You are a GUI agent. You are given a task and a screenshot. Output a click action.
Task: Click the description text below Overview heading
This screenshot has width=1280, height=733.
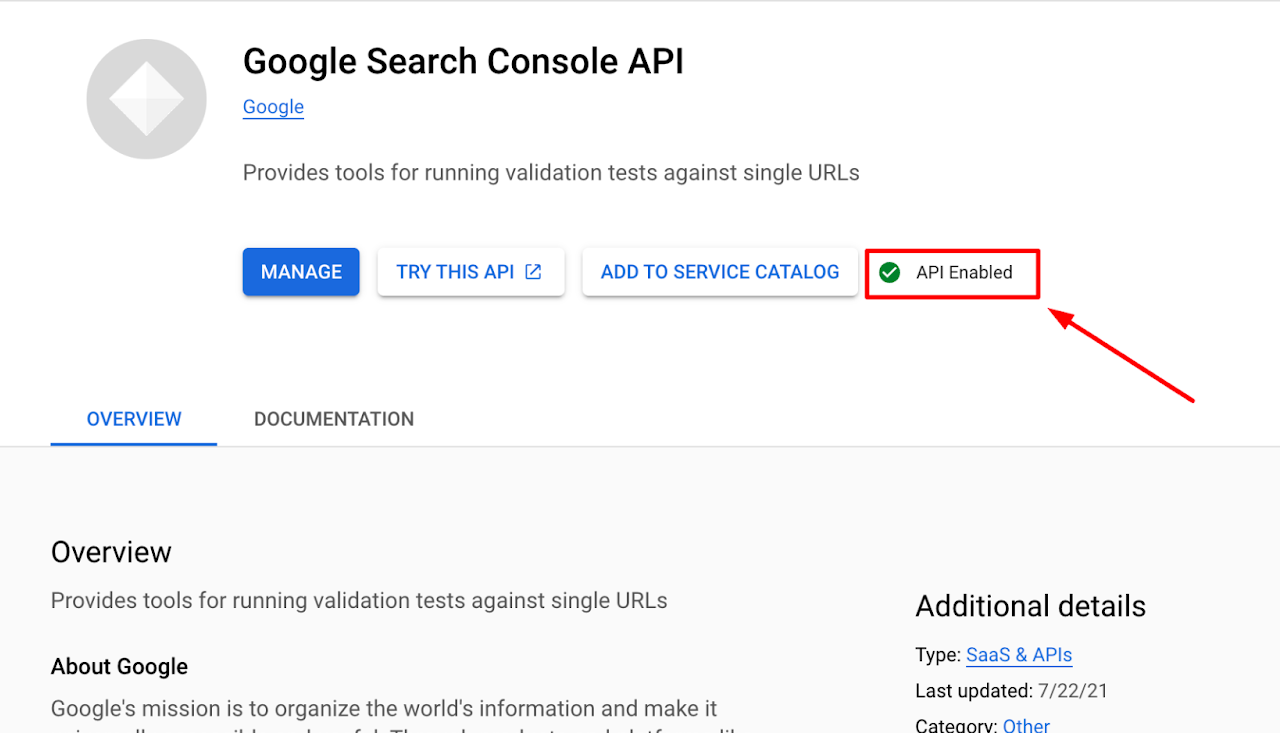pos(359,600)
